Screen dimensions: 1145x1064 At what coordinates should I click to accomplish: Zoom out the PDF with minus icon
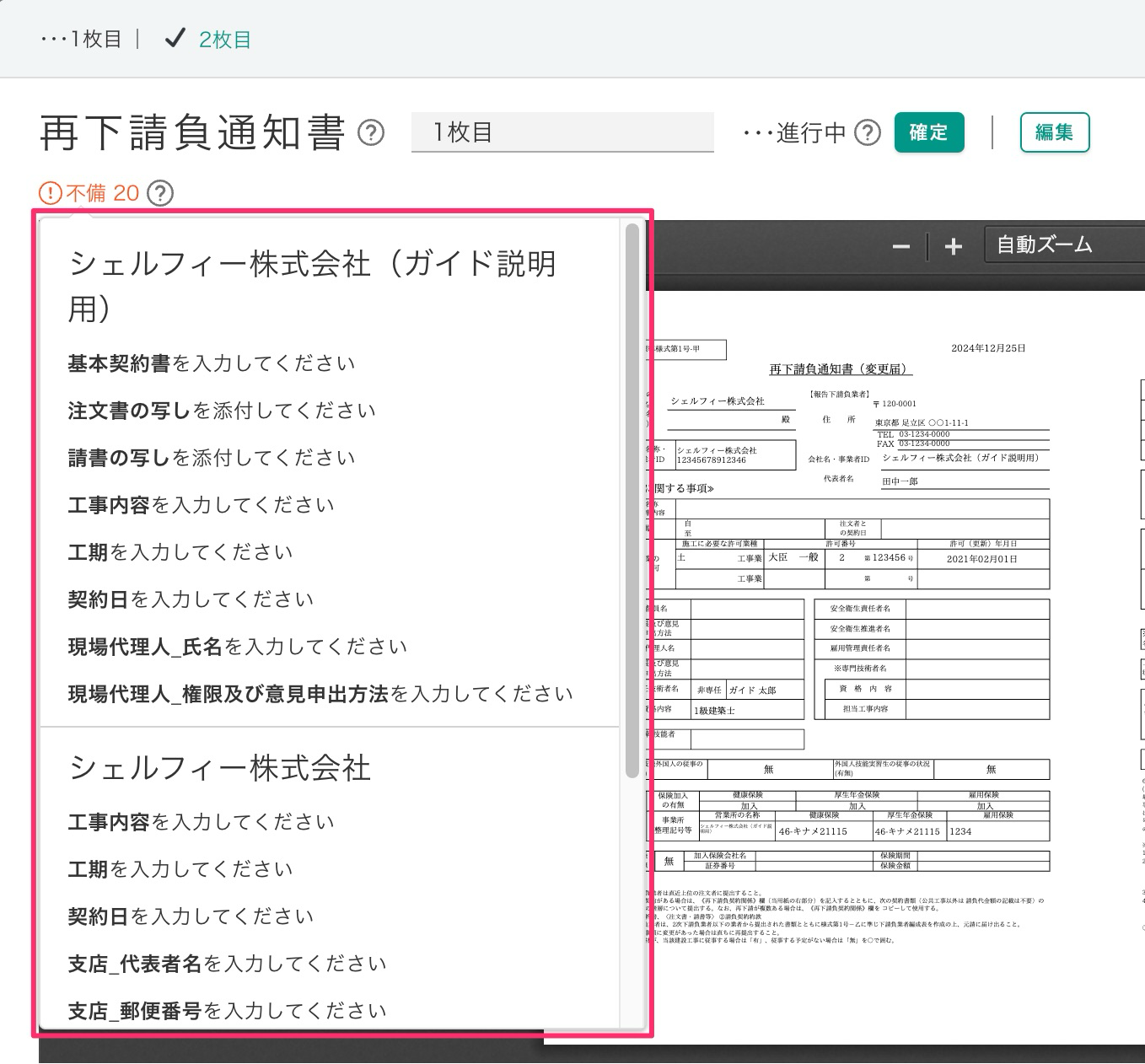[x=901, y=246]
